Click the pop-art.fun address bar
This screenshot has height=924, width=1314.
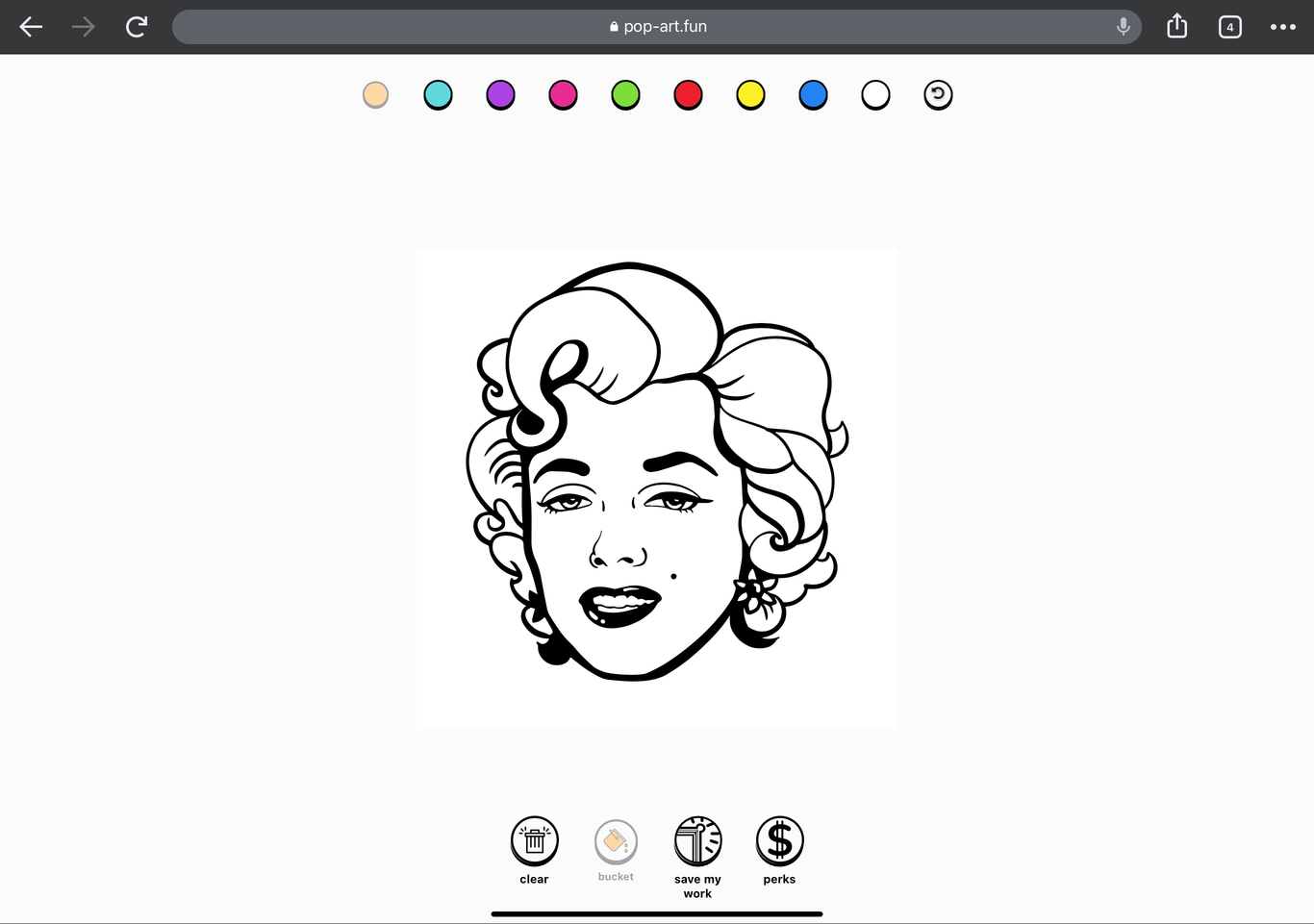[x=656, y=27]
